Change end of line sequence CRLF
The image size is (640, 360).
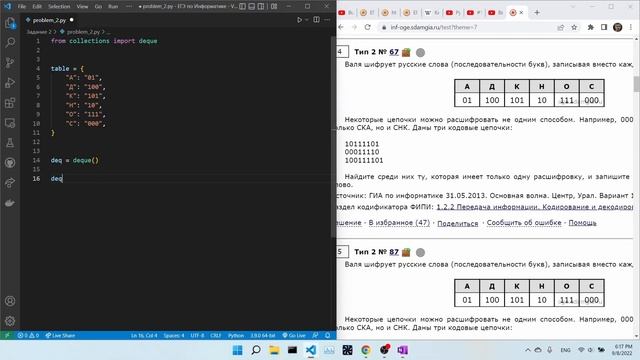pos(216,335)
